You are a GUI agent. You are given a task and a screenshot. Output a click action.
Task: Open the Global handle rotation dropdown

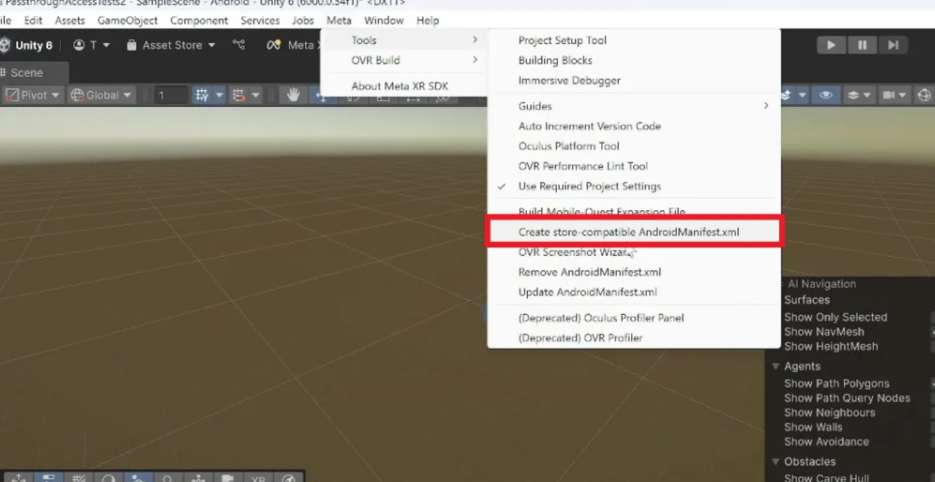pyautogui.click(x=101, y=95)
